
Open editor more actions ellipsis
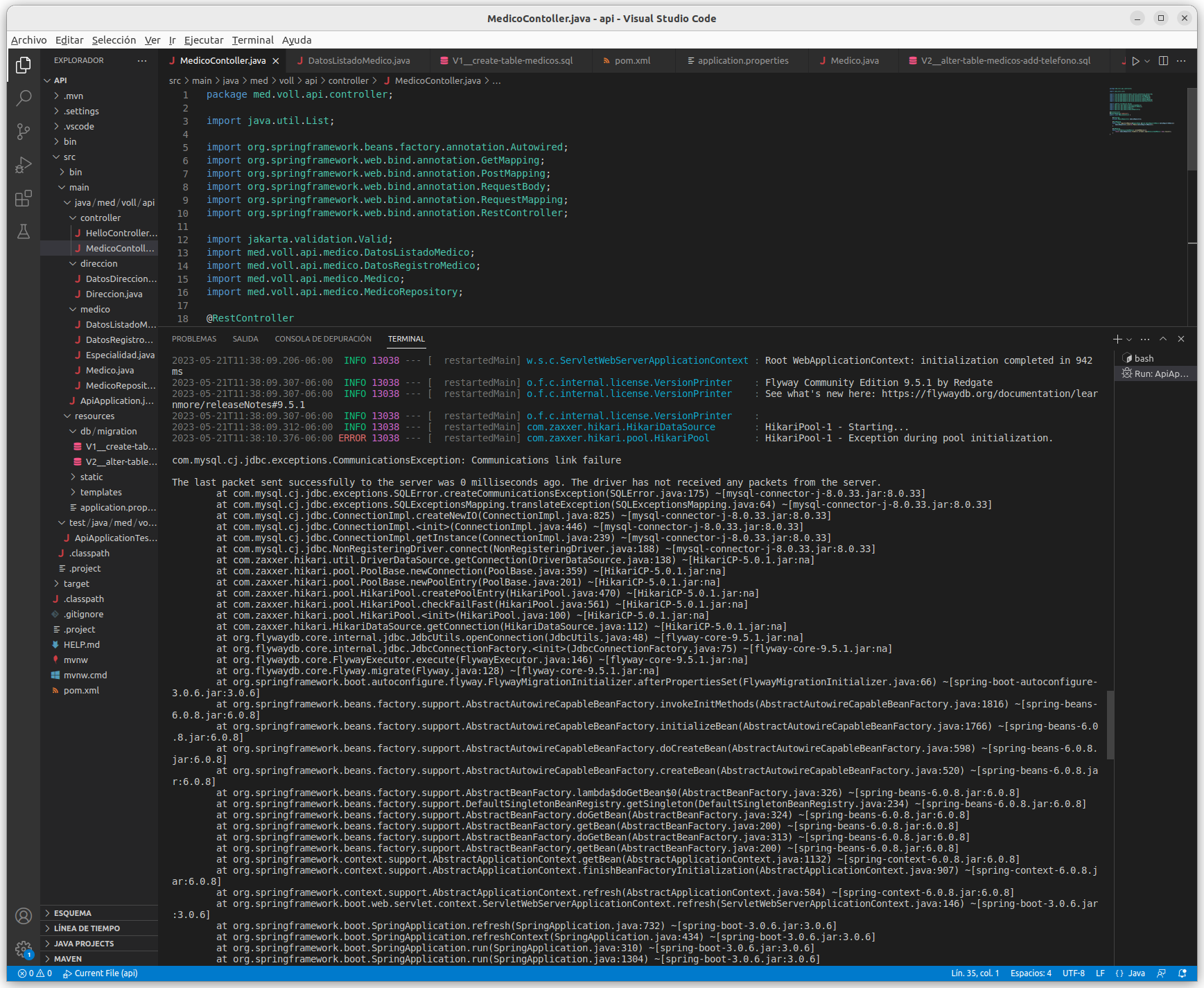click(1181, 61)
